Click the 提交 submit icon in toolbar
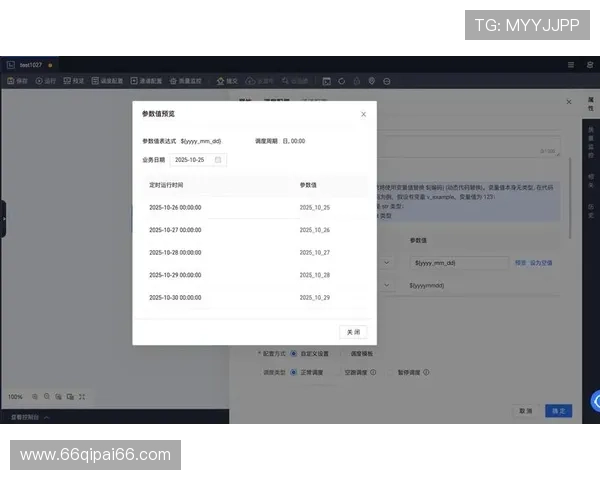 [220, 81]
